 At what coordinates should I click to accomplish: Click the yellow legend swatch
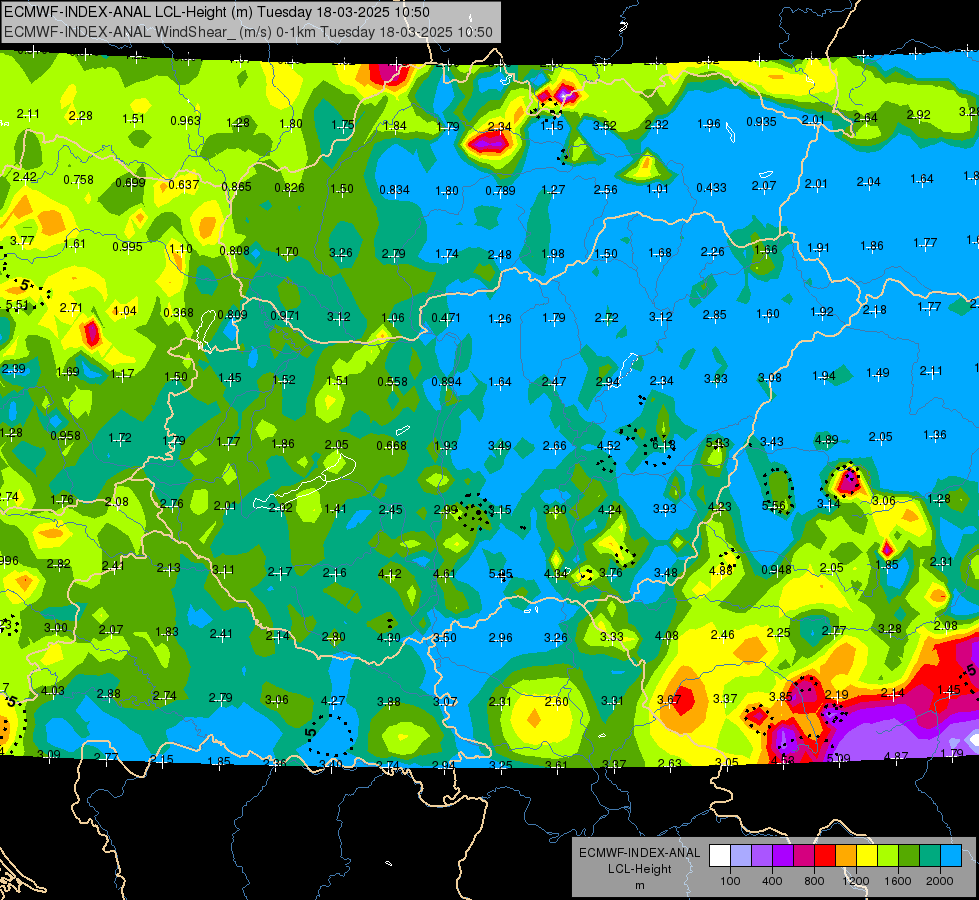pyautogui.click(x=867, y=855)
